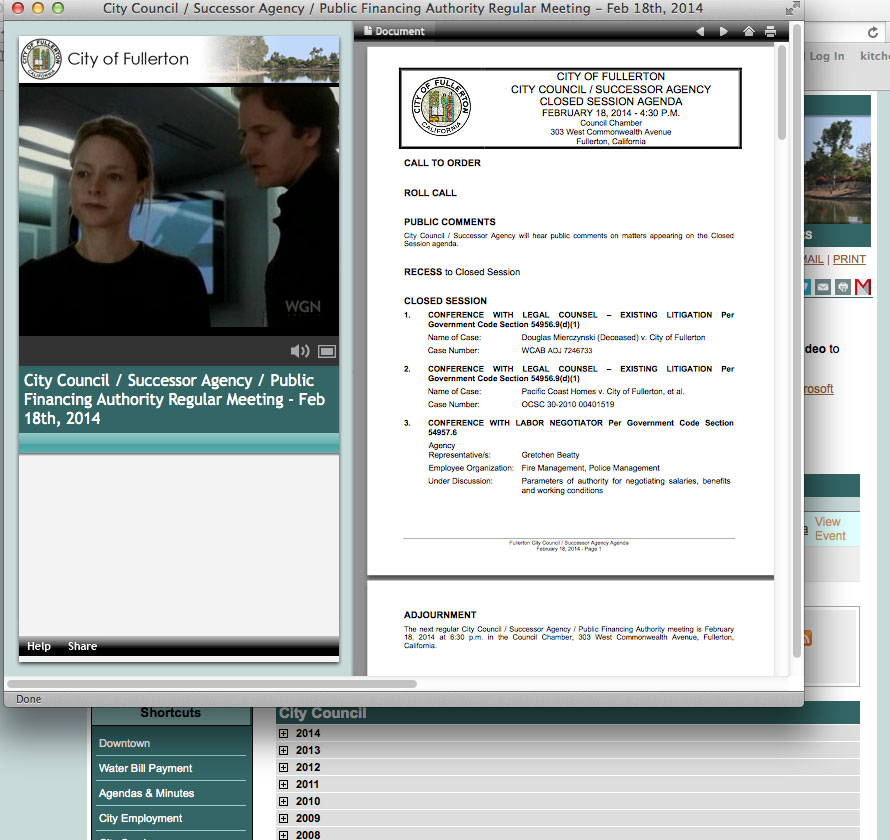890x840 pixels.
Task: Mute the video with the speaker icon
Action: [x=299, y=351]
